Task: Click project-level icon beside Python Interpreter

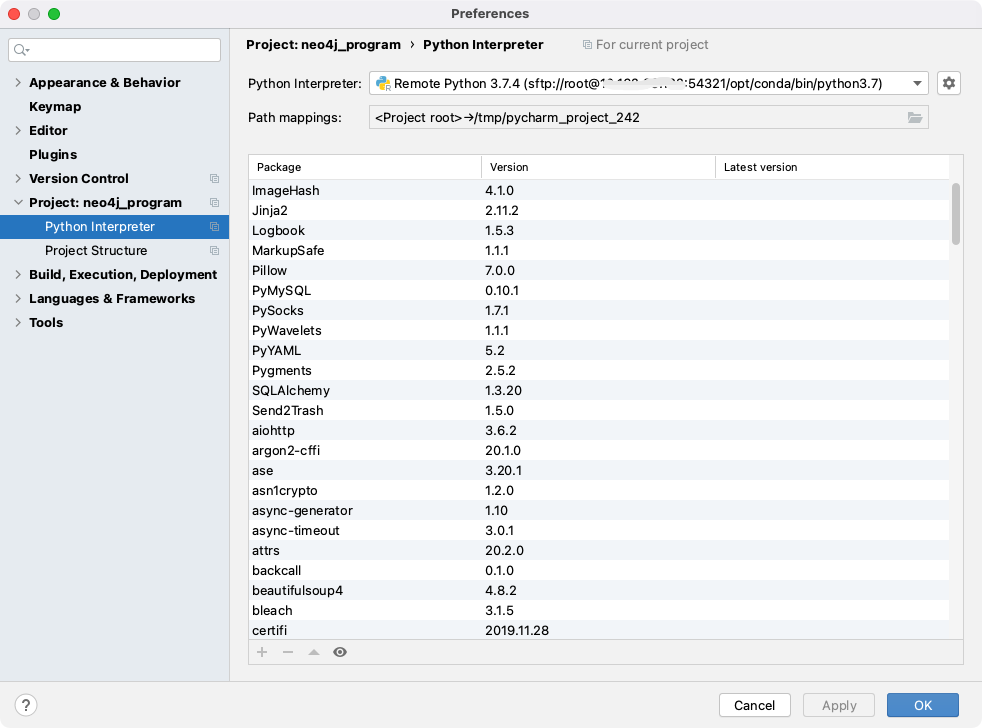Action: click(214, 226)
